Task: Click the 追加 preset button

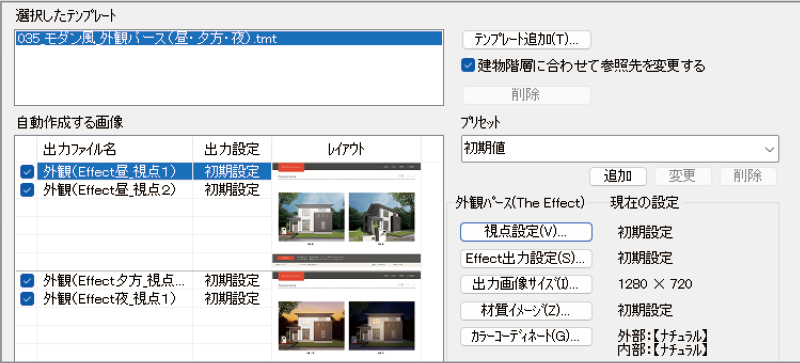Action: (617, 176)
